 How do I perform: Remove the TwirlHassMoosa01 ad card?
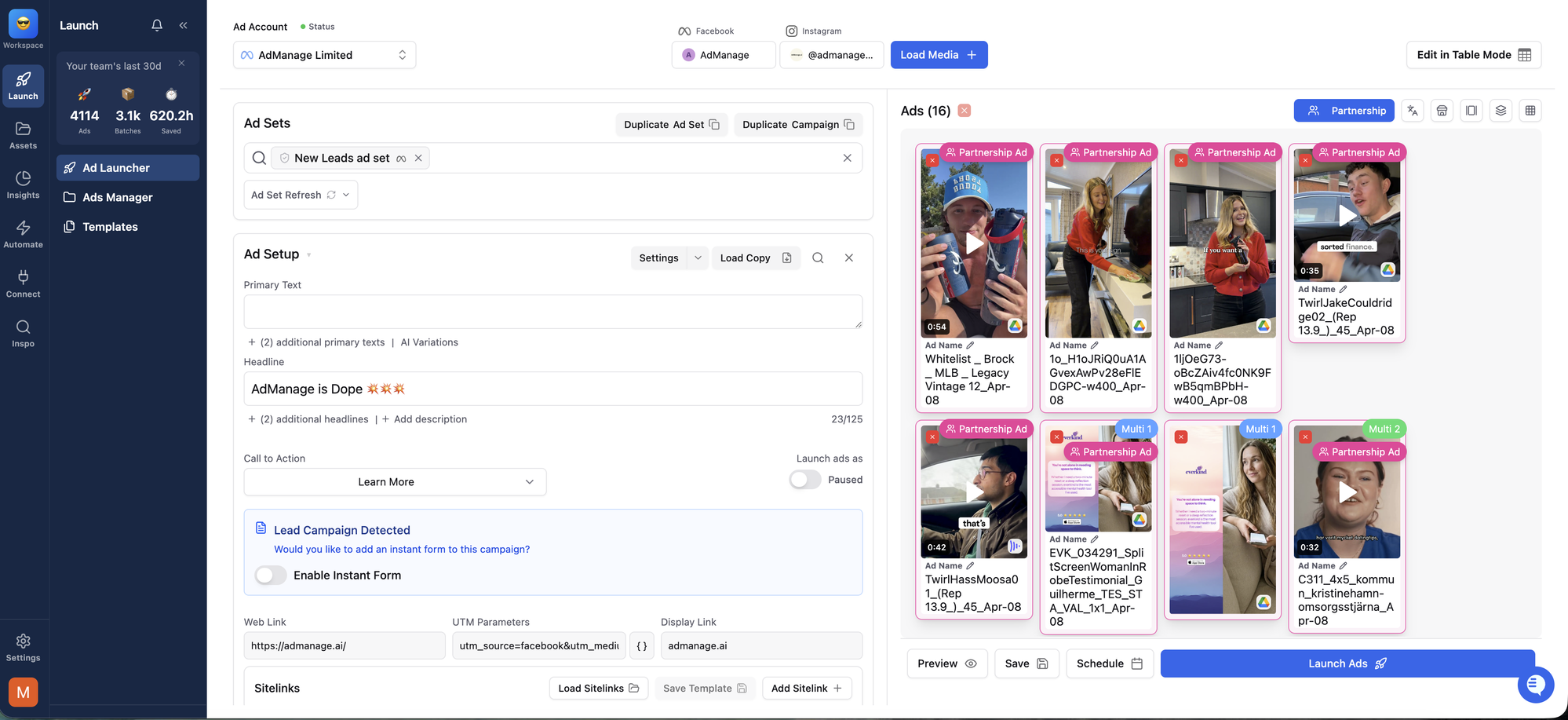[x=932, y=437]
